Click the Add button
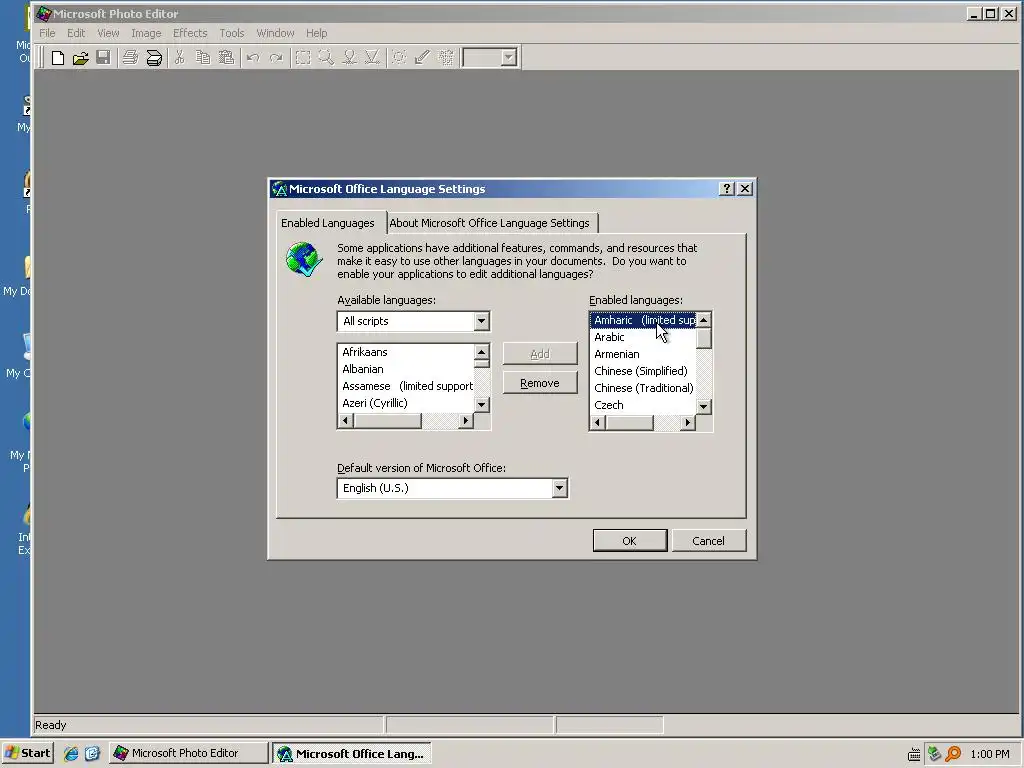 (x=540, y=354)
